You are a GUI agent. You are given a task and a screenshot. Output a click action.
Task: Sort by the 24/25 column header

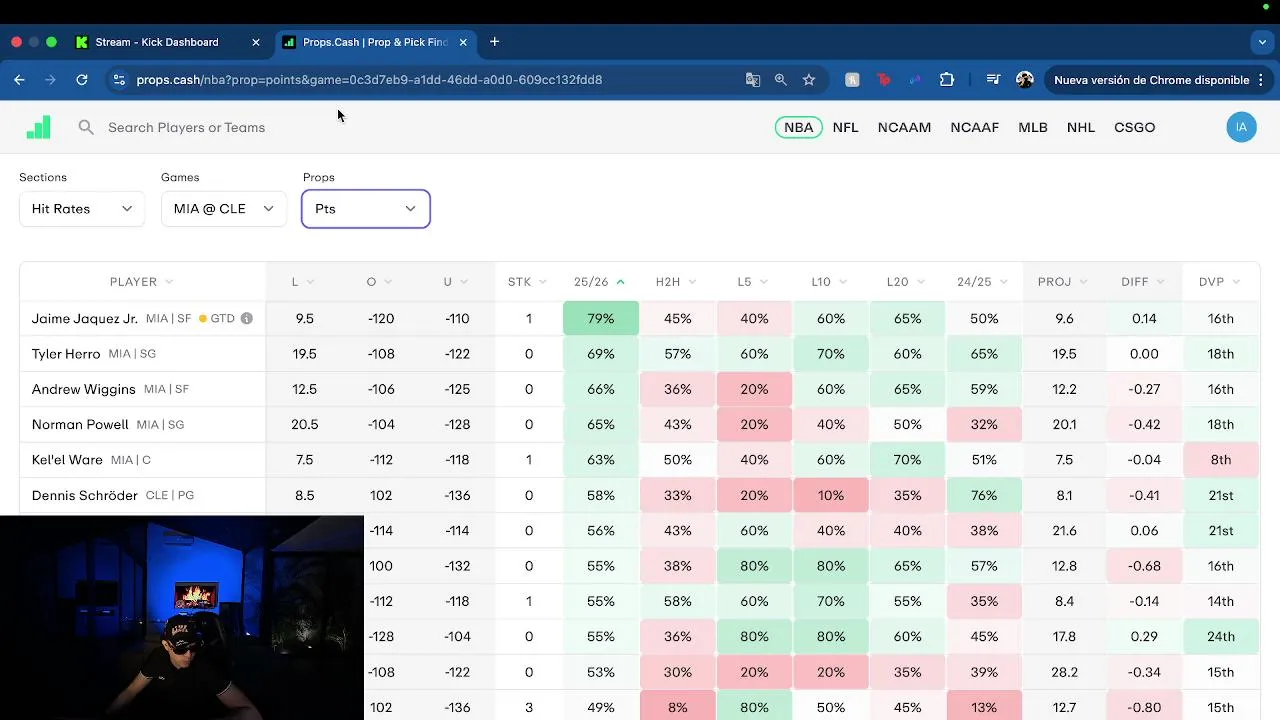click(983, 282)
